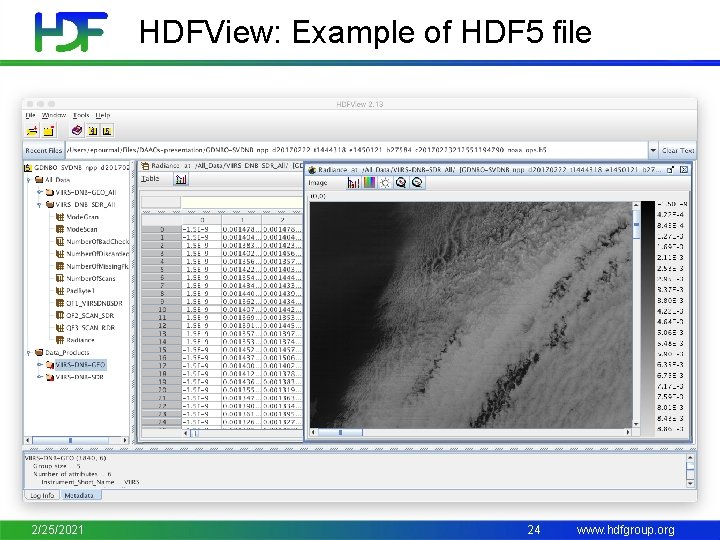Image resolution: width=720 pixels, height=540 pixels.
Task: Click the file root icon in tree
Action: click(x=28, y=168)
